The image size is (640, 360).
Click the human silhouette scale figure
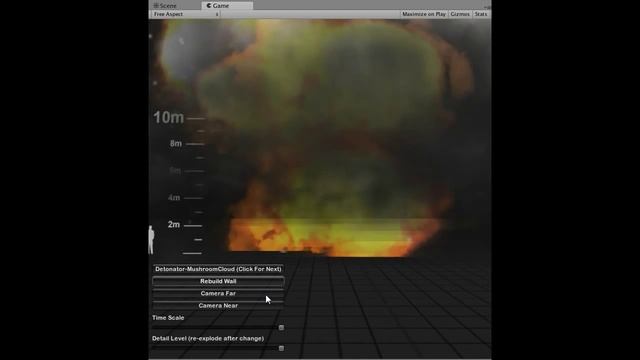coord(151,240)
